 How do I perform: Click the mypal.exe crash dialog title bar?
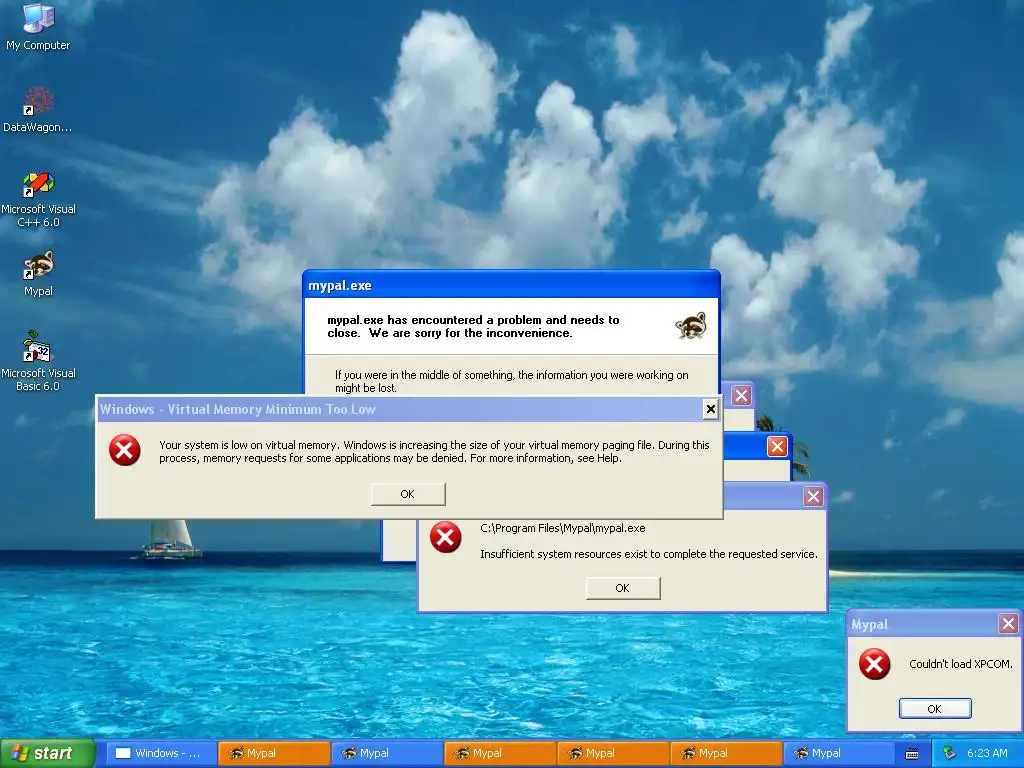point(511,285)
